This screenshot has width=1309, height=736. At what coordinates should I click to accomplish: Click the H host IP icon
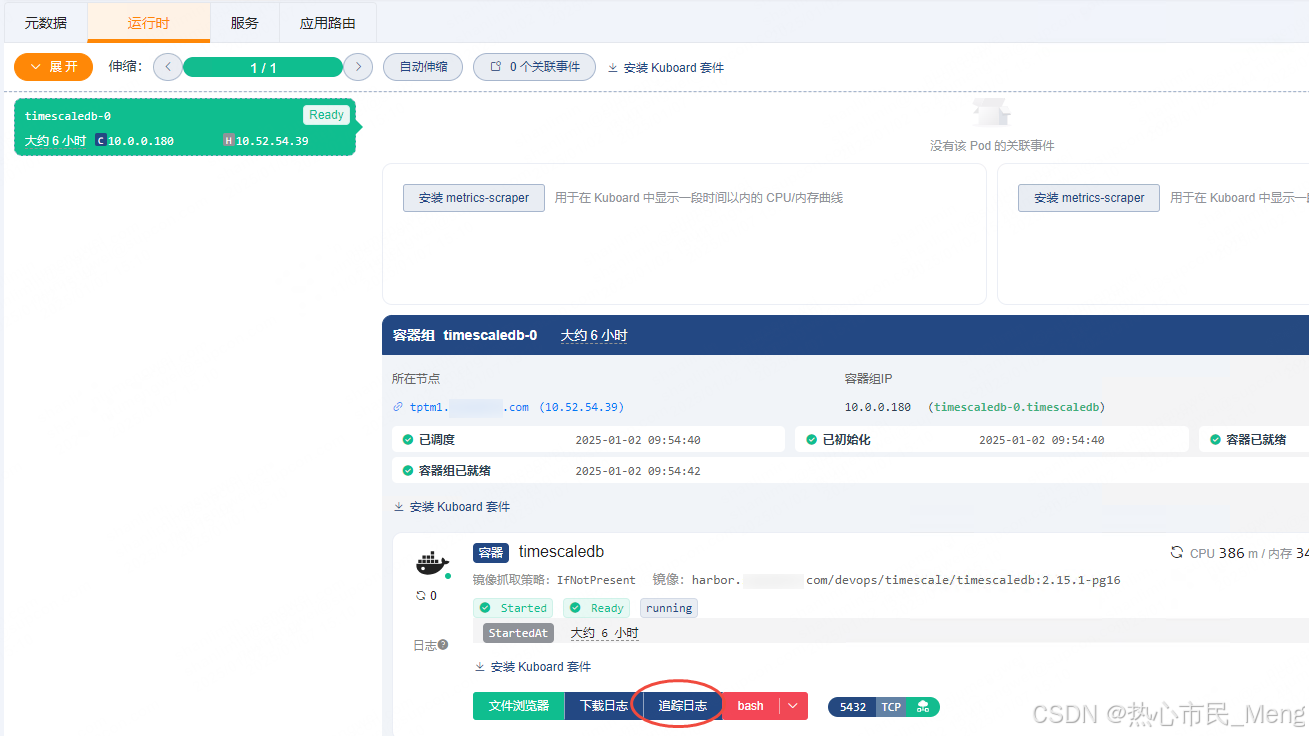point(228,141)
